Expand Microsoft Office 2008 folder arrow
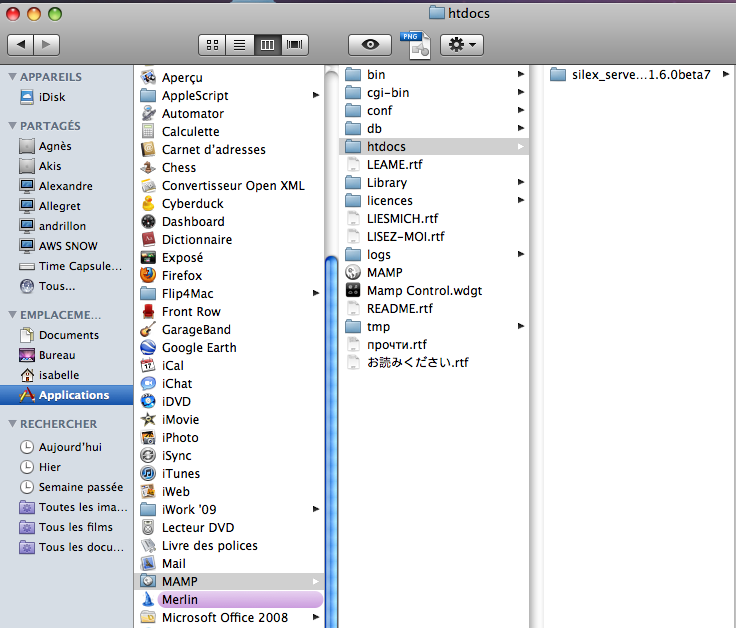Screen dimensions: 736x628 [x=316, y=617]
